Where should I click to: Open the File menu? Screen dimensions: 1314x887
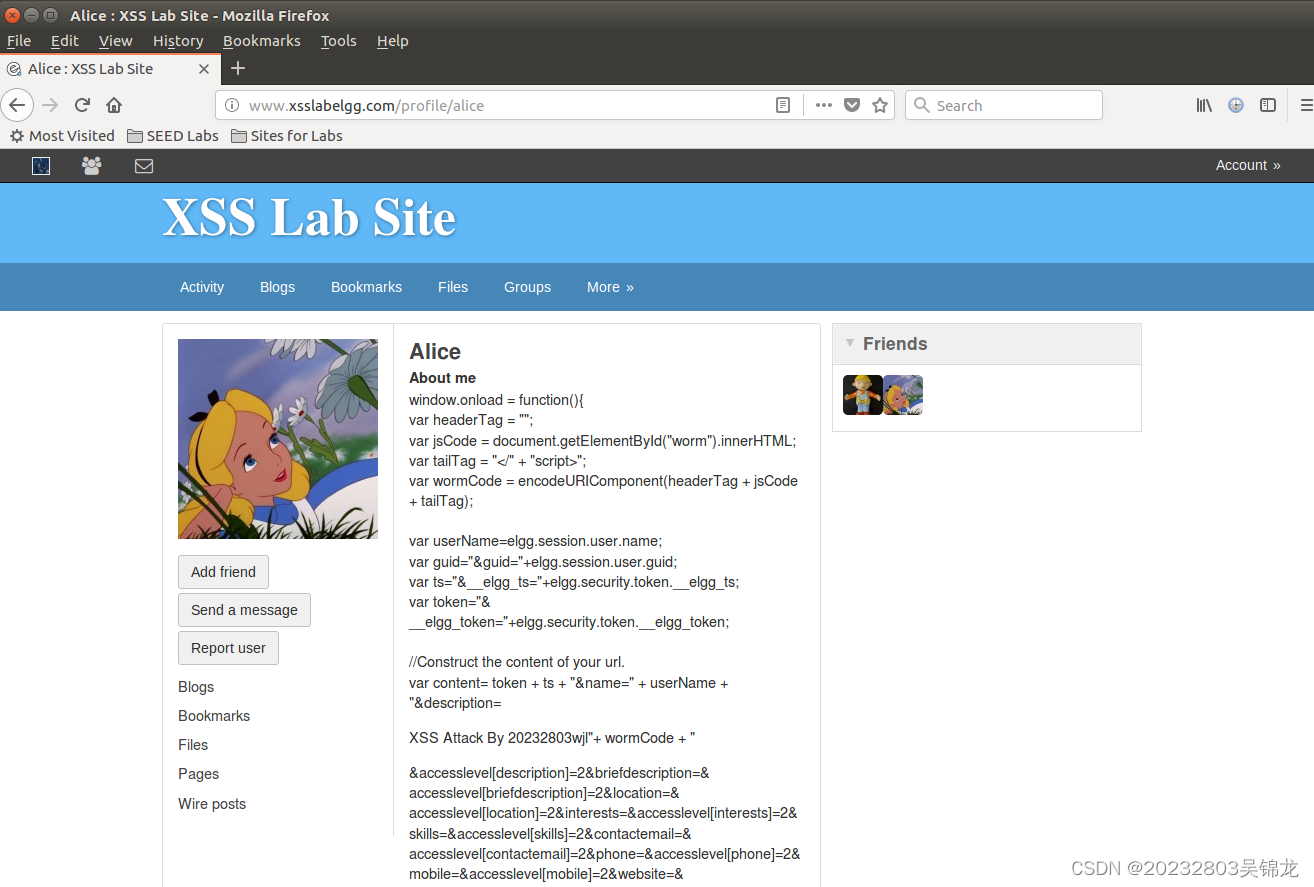pos(19,41)
